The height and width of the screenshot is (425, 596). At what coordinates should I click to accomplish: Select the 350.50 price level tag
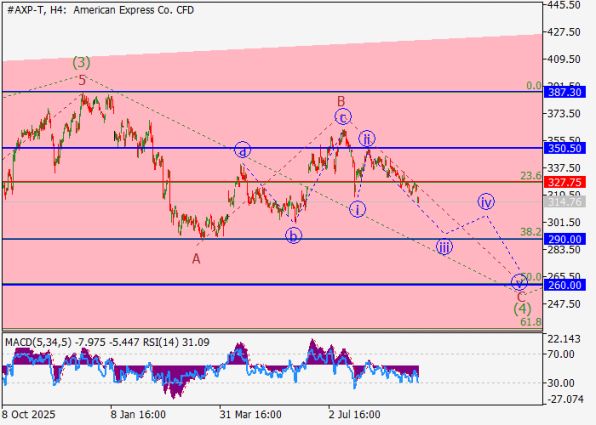(x=565, y=148)
